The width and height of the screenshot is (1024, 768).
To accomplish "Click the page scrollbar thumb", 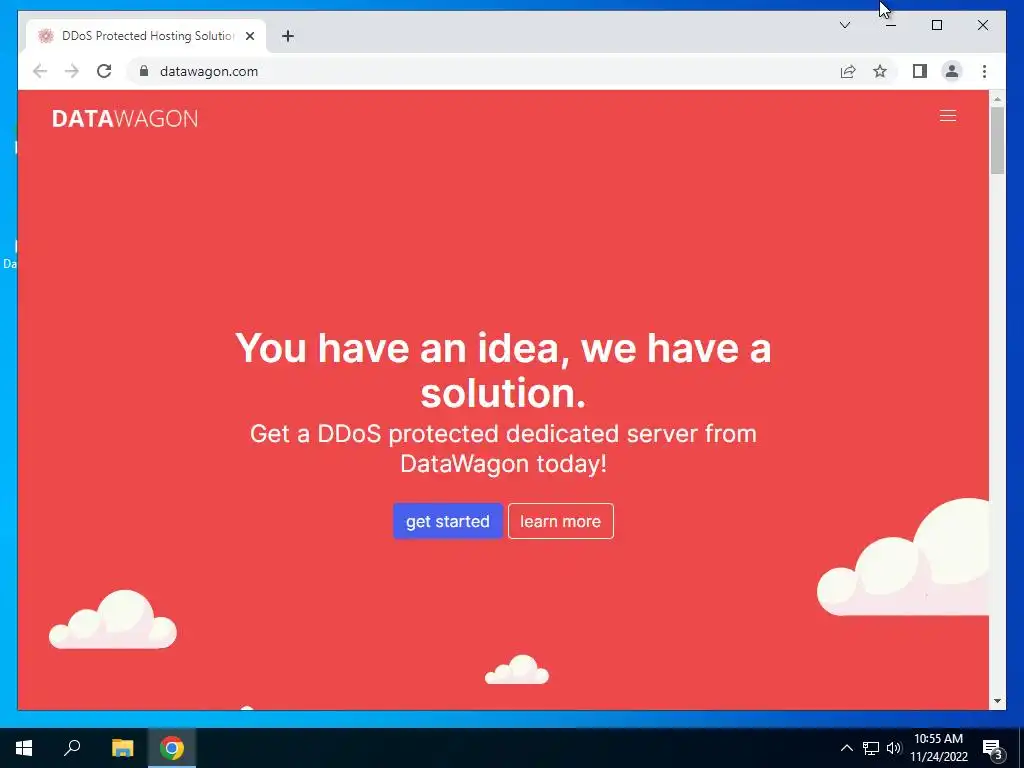I will (x=997, y=140).
